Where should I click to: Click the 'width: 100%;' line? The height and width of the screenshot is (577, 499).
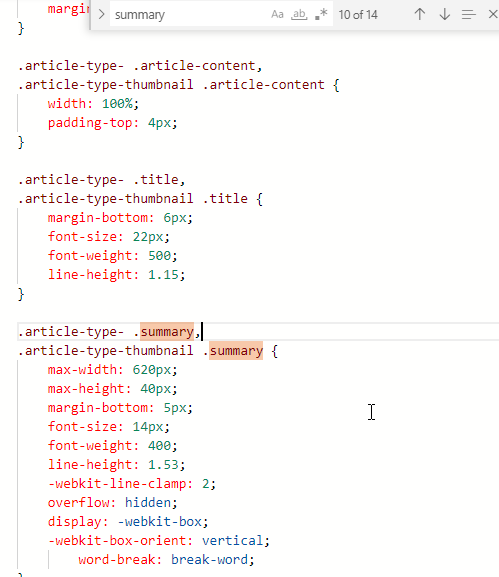click(x=93, y=104)
